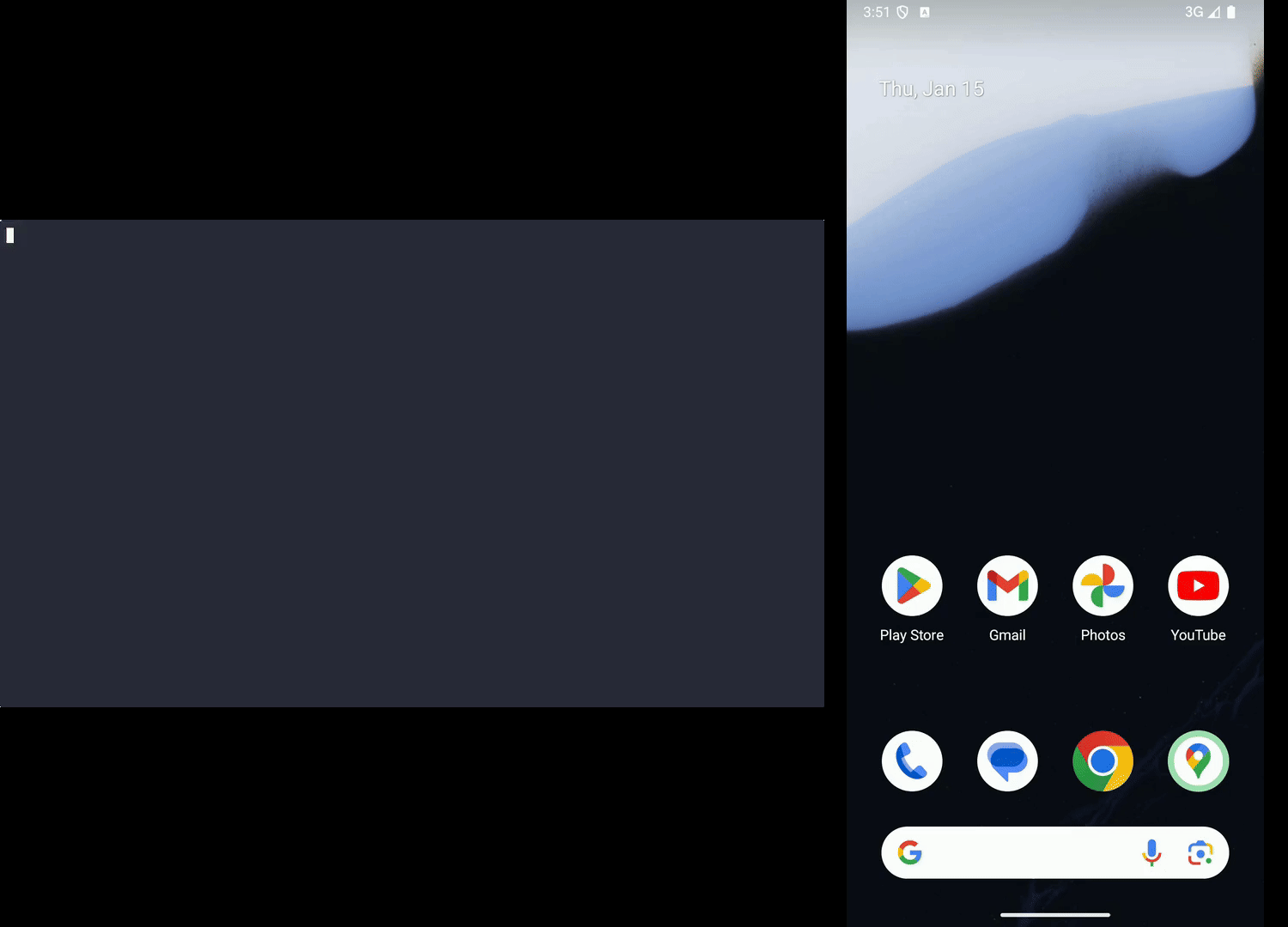
Task: Tap the signal strength icon
Action: pos(1213,12)
